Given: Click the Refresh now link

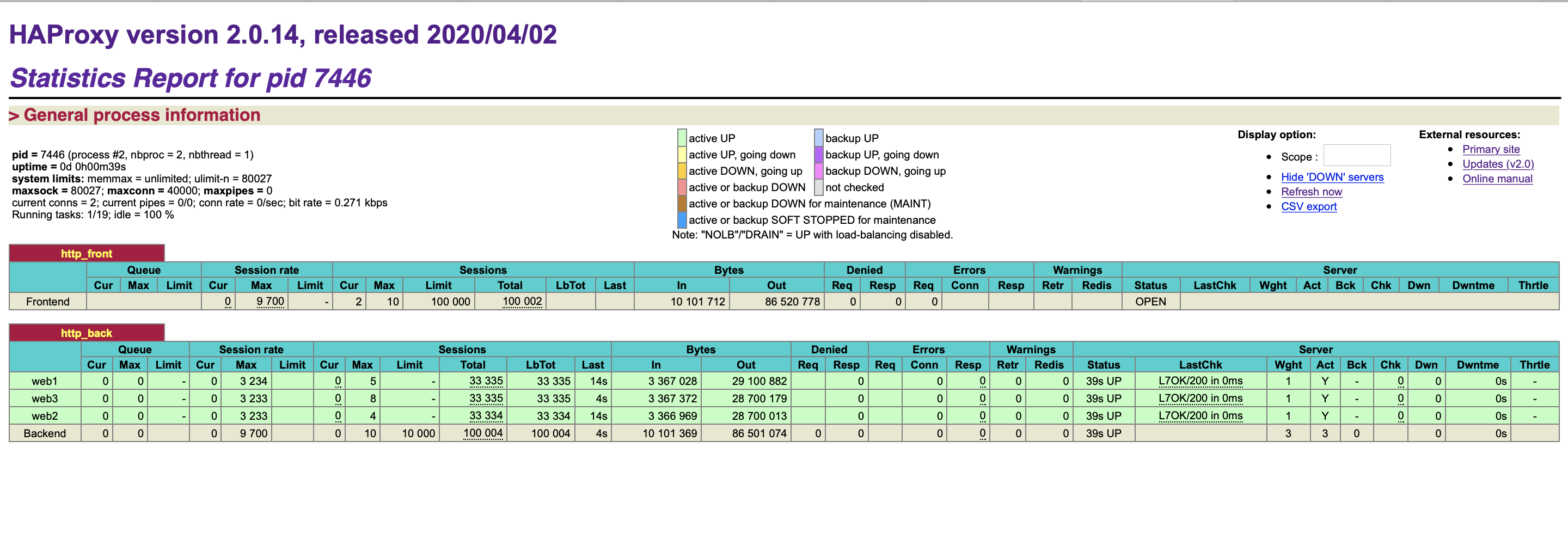Looking at the screenshot, I should click(x=1311, y=192).
